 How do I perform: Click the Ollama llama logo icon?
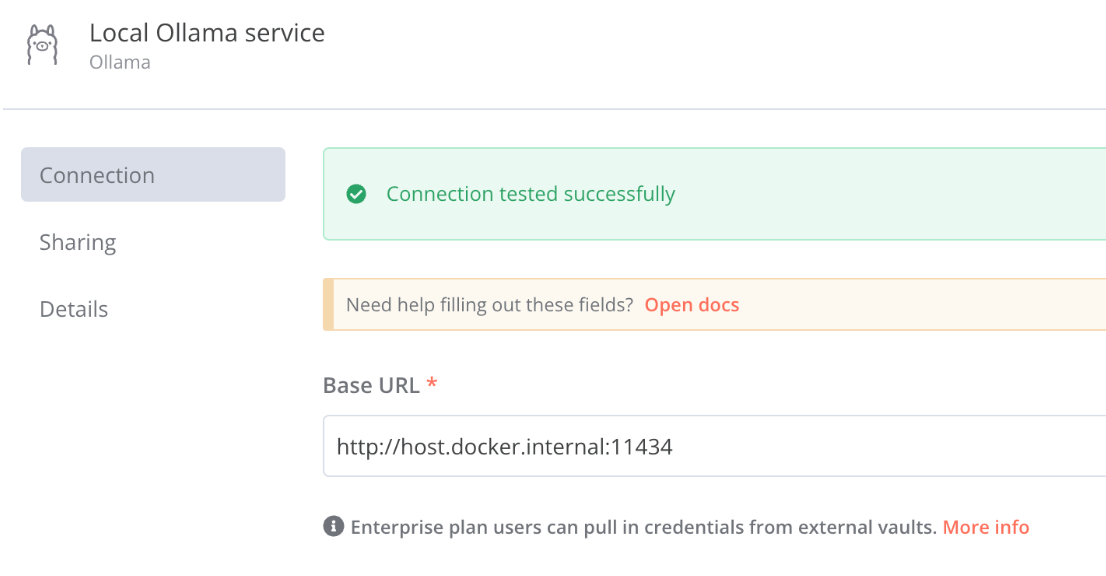(x=42, y=46)
